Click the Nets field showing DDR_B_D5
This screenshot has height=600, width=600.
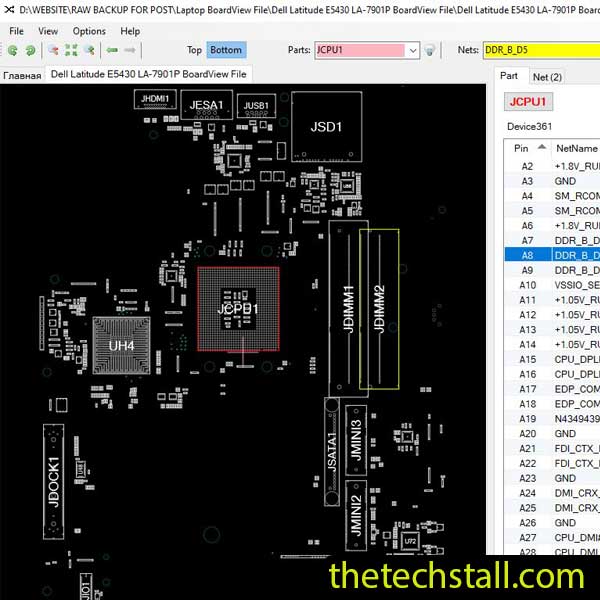click(541, 50)
